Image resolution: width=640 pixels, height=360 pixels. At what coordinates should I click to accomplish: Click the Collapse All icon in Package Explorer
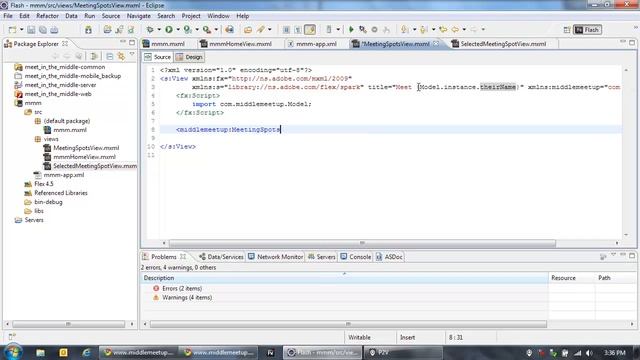pos(109,56)
